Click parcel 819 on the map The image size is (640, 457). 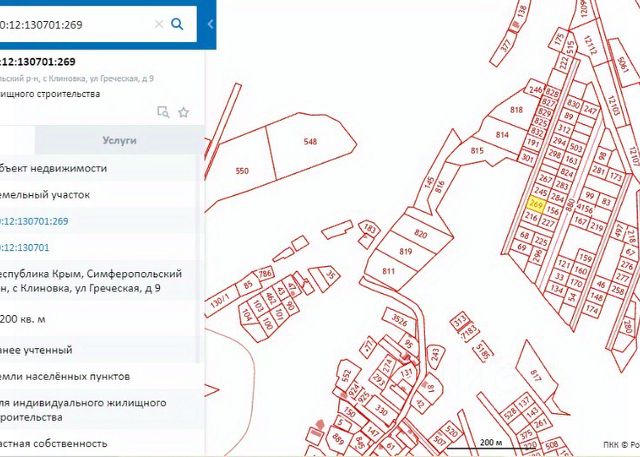click(x=405, y=251)
